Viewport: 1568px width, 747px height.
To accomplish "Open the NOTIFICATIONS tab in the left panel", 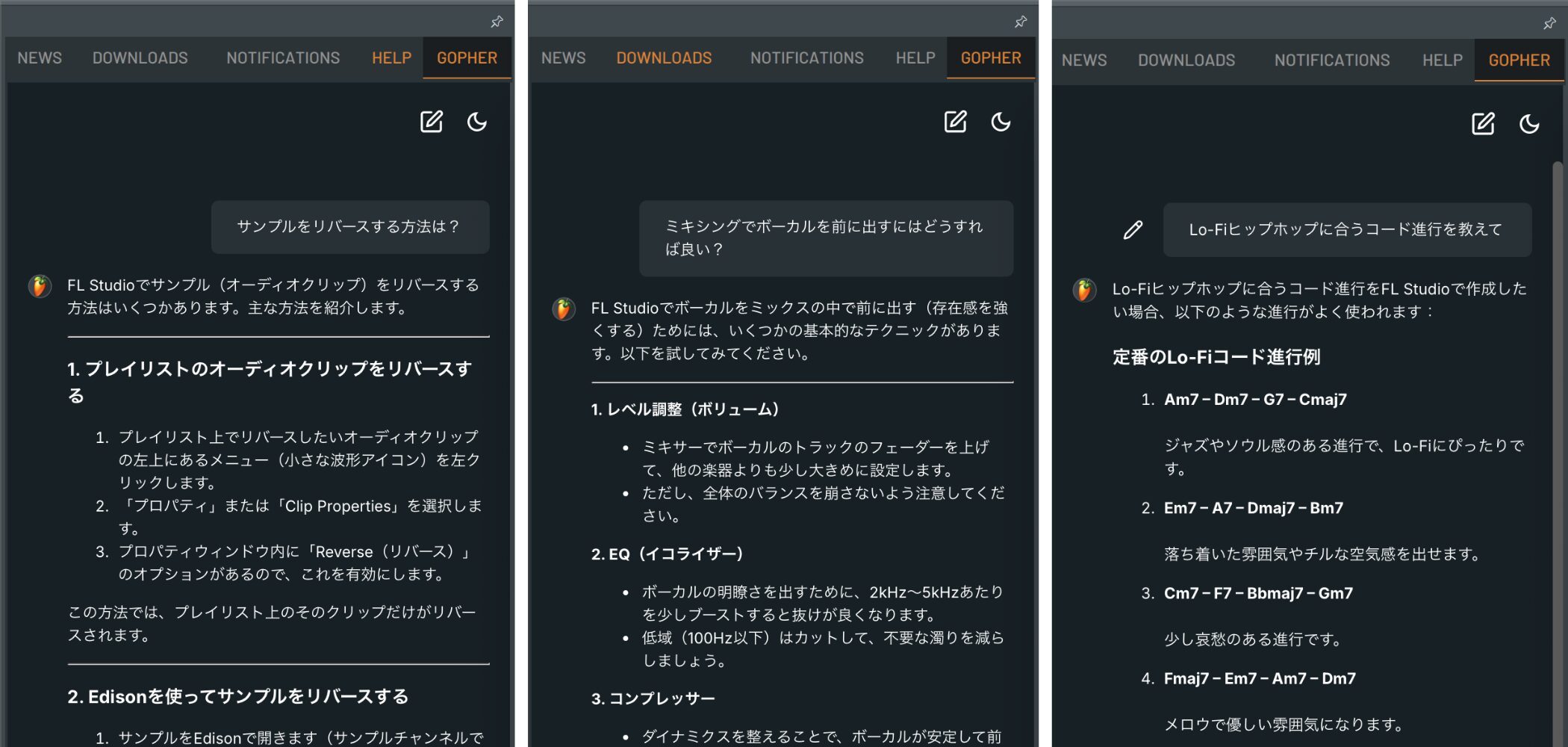I will [283, 58].
